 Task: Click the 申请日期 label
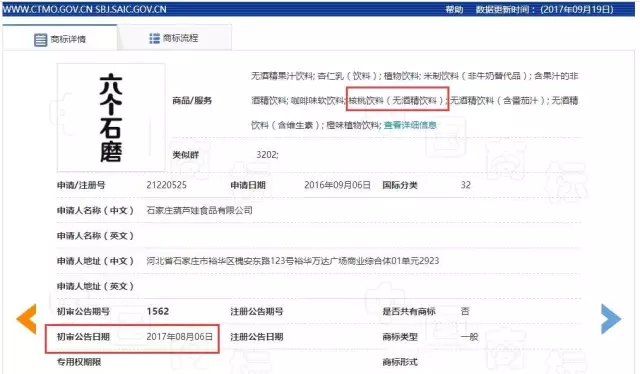pos(248,185)
